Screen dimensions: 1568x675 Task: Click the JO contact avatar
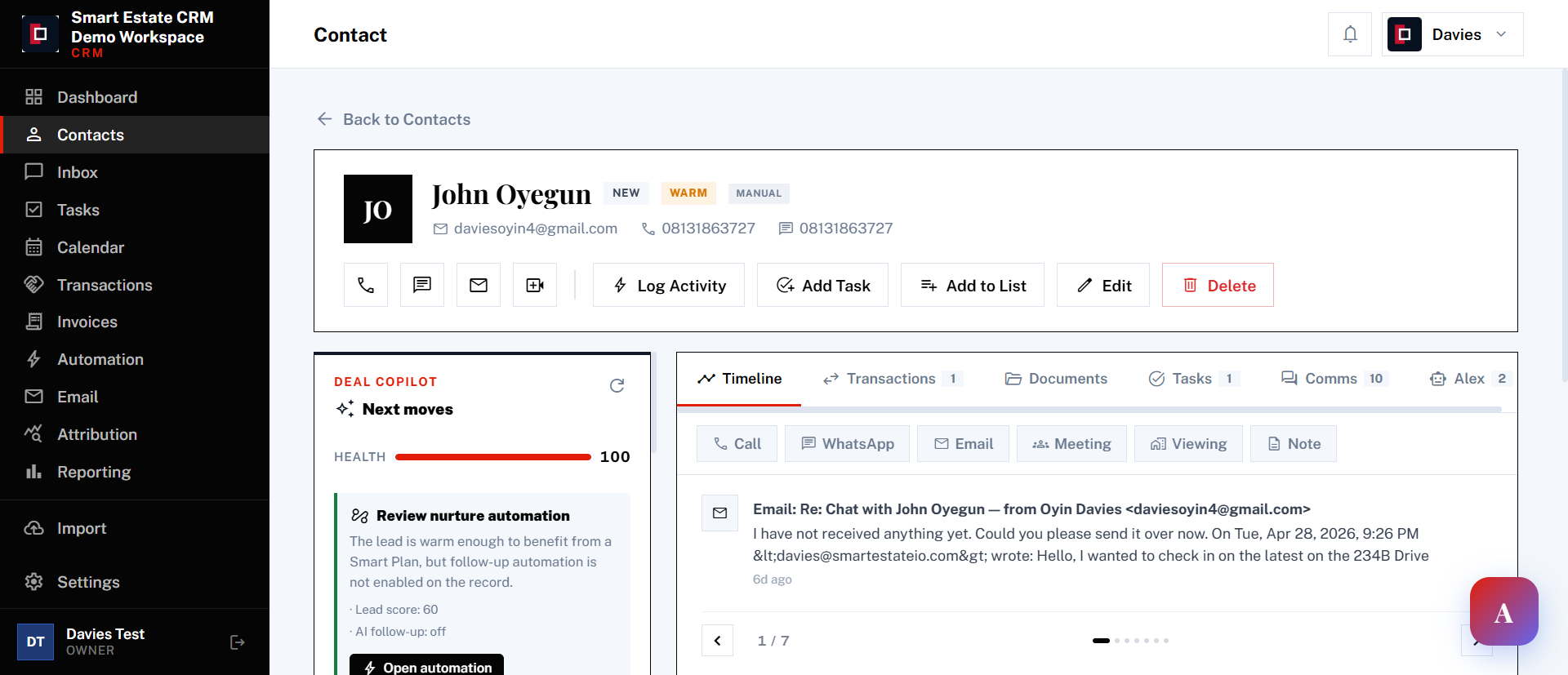pyautogui.click(x=378, y=209)
